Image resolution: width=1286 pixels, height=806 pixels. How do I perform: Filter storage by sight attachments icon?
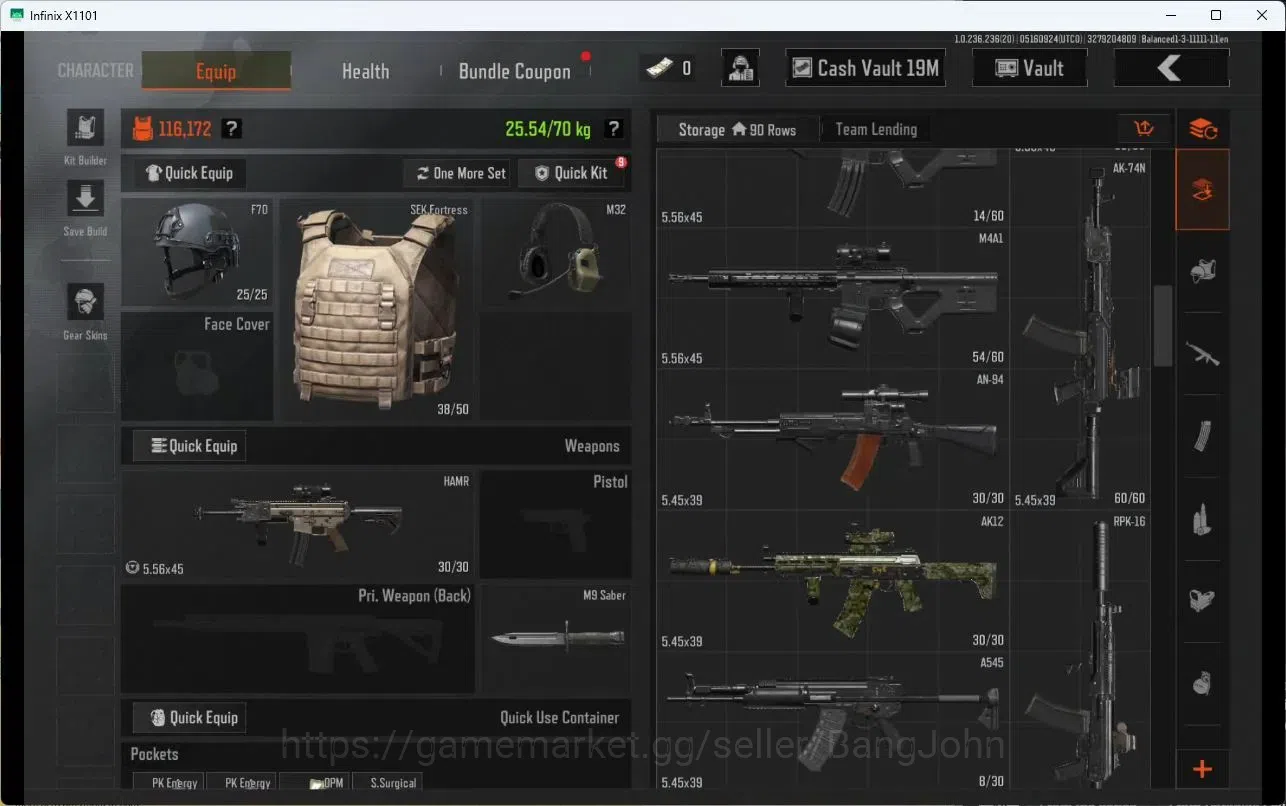pos(1202,600)
